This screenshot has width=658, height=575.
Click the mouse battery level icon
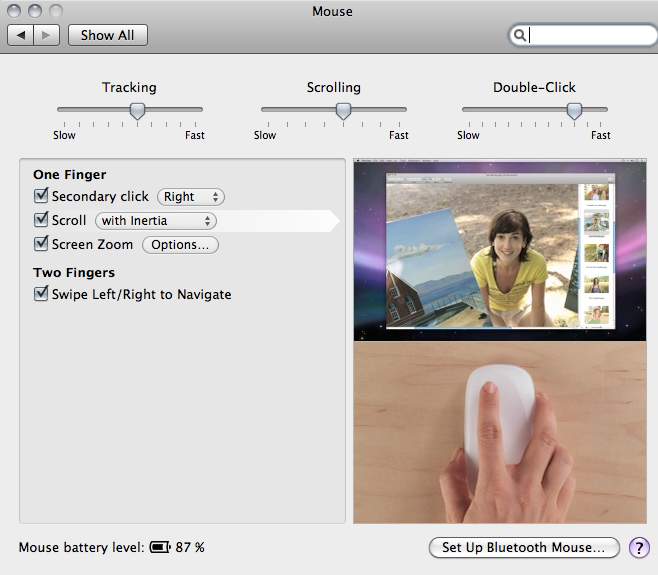[x=160, y=547]
